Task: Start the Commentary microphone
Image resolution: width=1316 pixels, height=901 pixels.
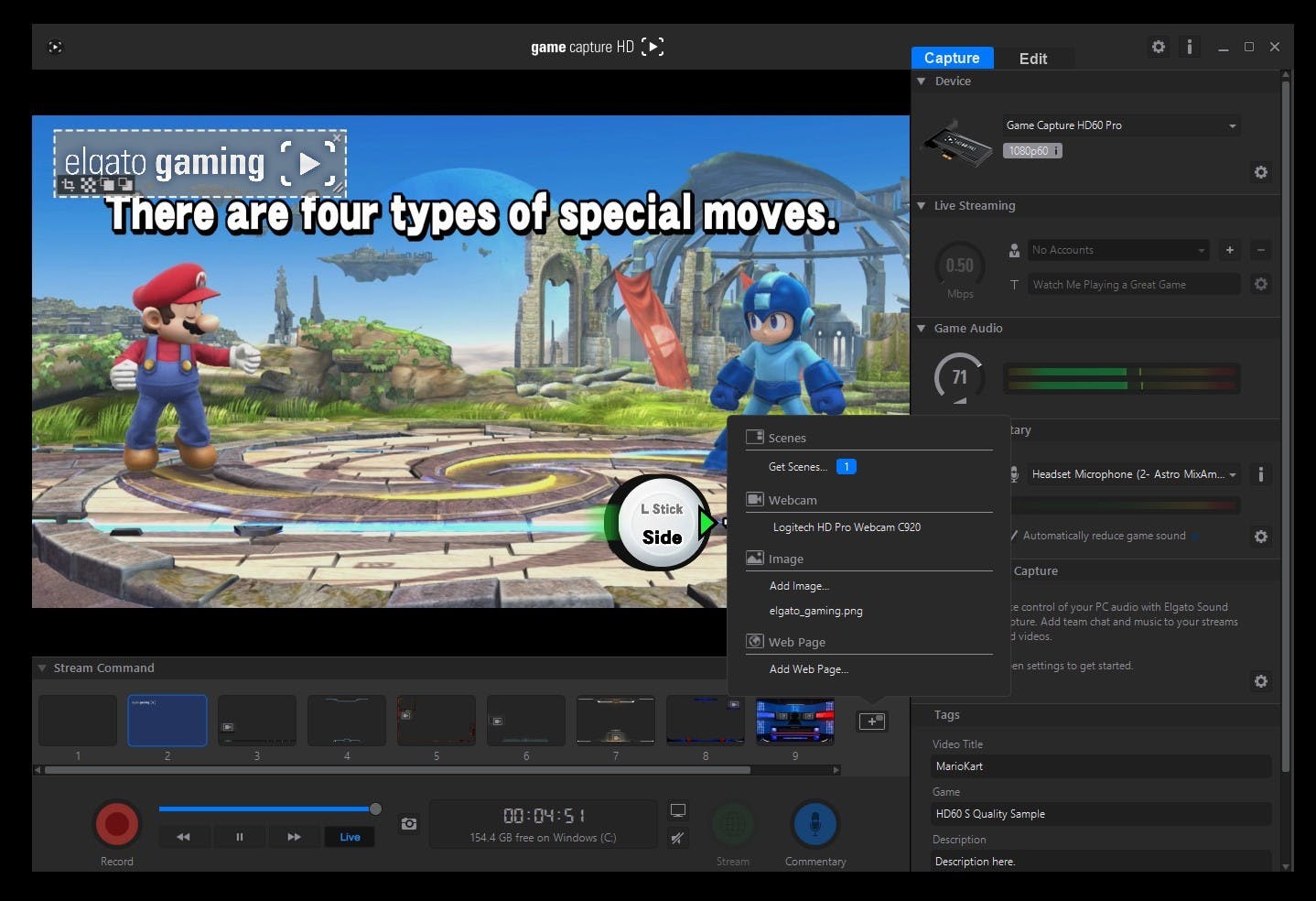Action: (814, 821)
